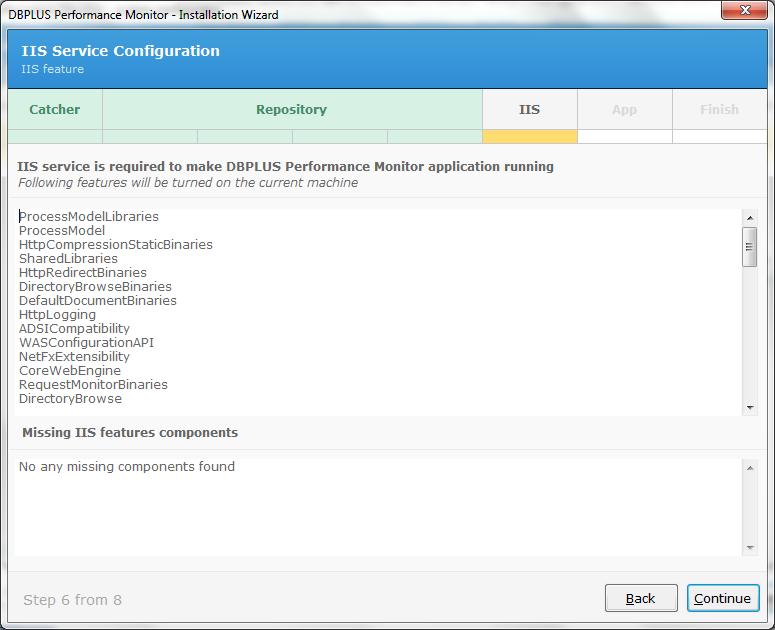Click the 'IIS feature' header subtitle
This screenshot has width=775, height=630.
pos(52,69)
